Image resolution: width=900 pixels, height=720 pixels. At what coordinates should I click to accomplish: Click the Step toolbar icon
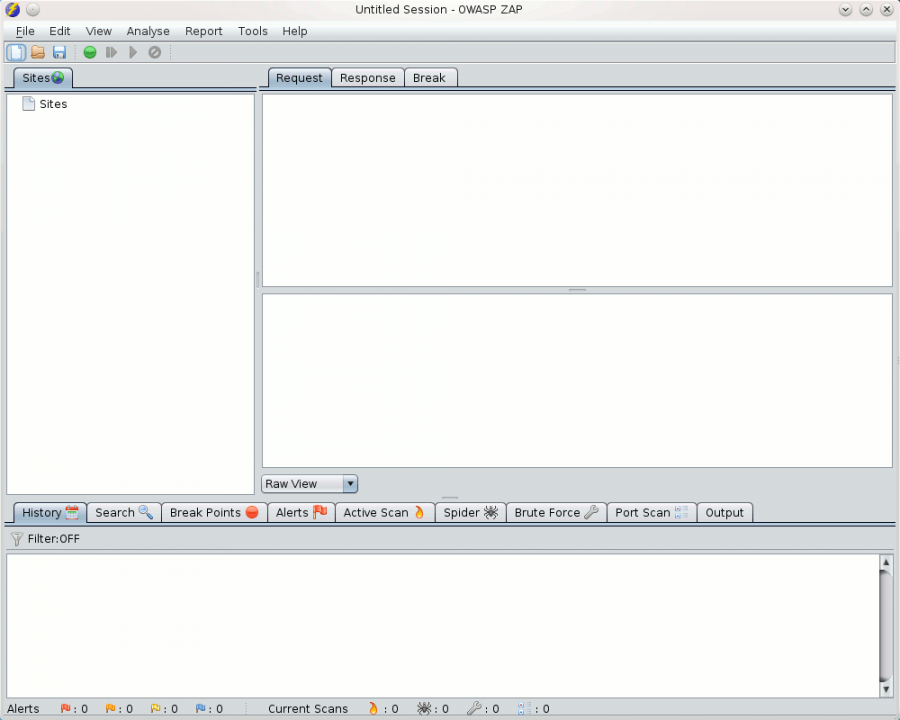pyautogui.click(x=112, y=52)
